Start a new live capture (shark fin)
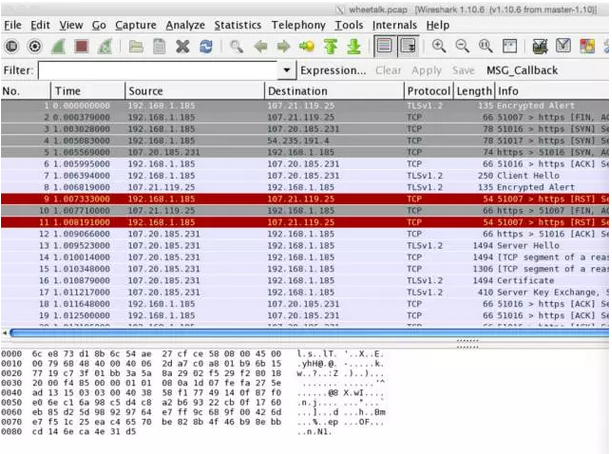The image size is (612, 454). pyautogui.click(x=58, y=46)
